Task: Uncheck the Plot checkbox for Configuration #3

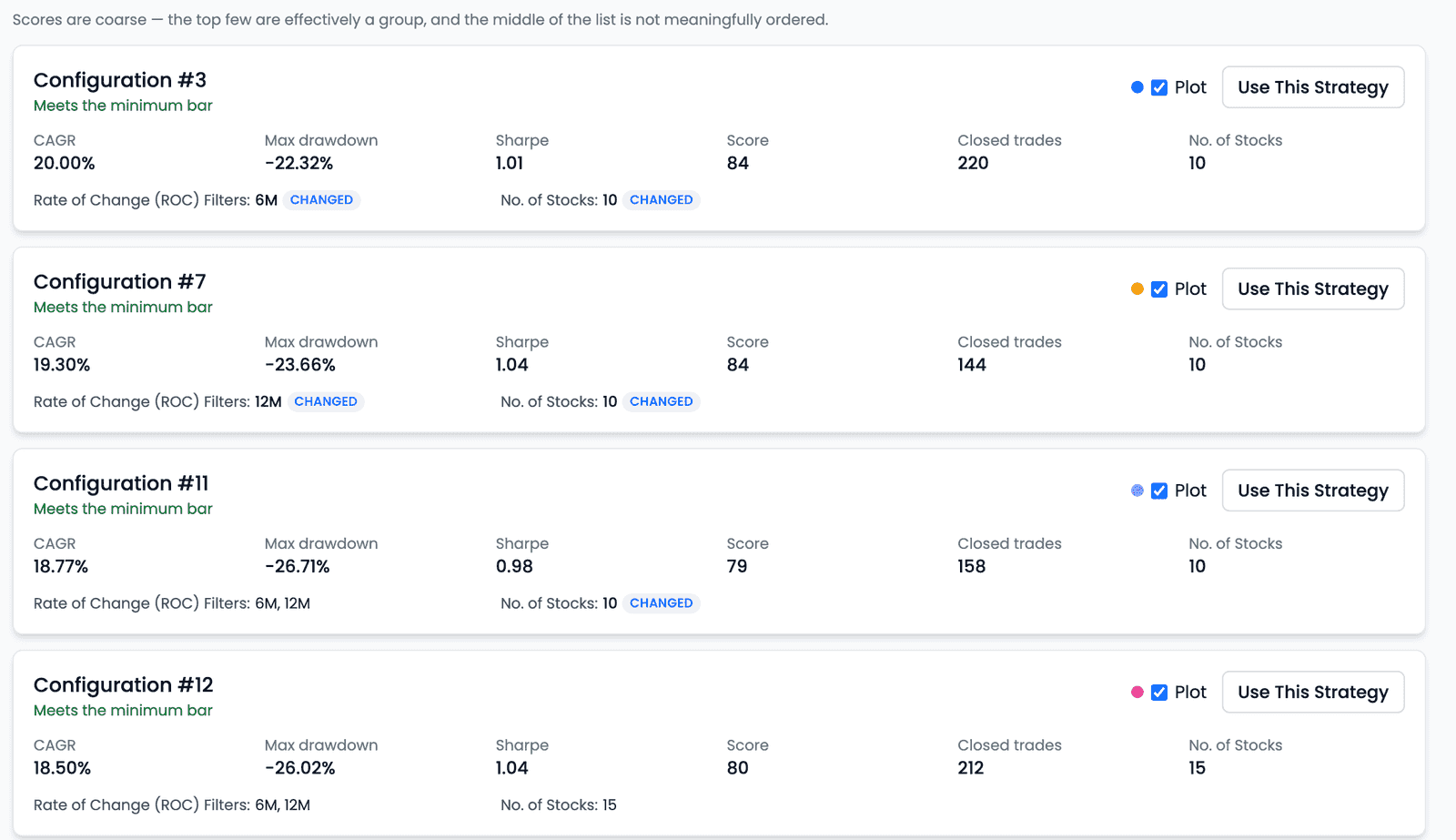Action: click(x=1159, y=87)
